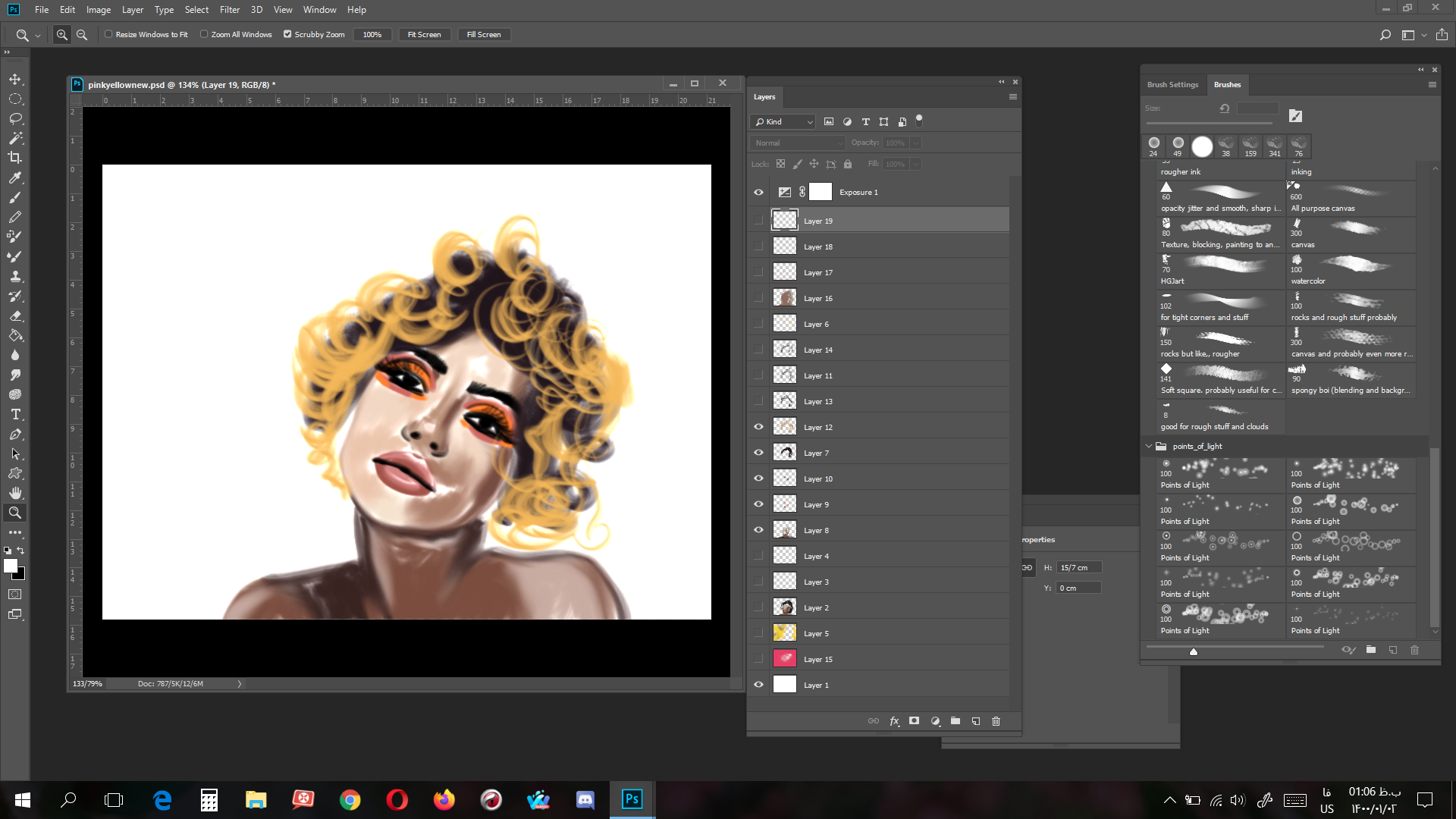
Task: Select the Brushes tab
Action: pyautogui.click(x=1227, y=85)
